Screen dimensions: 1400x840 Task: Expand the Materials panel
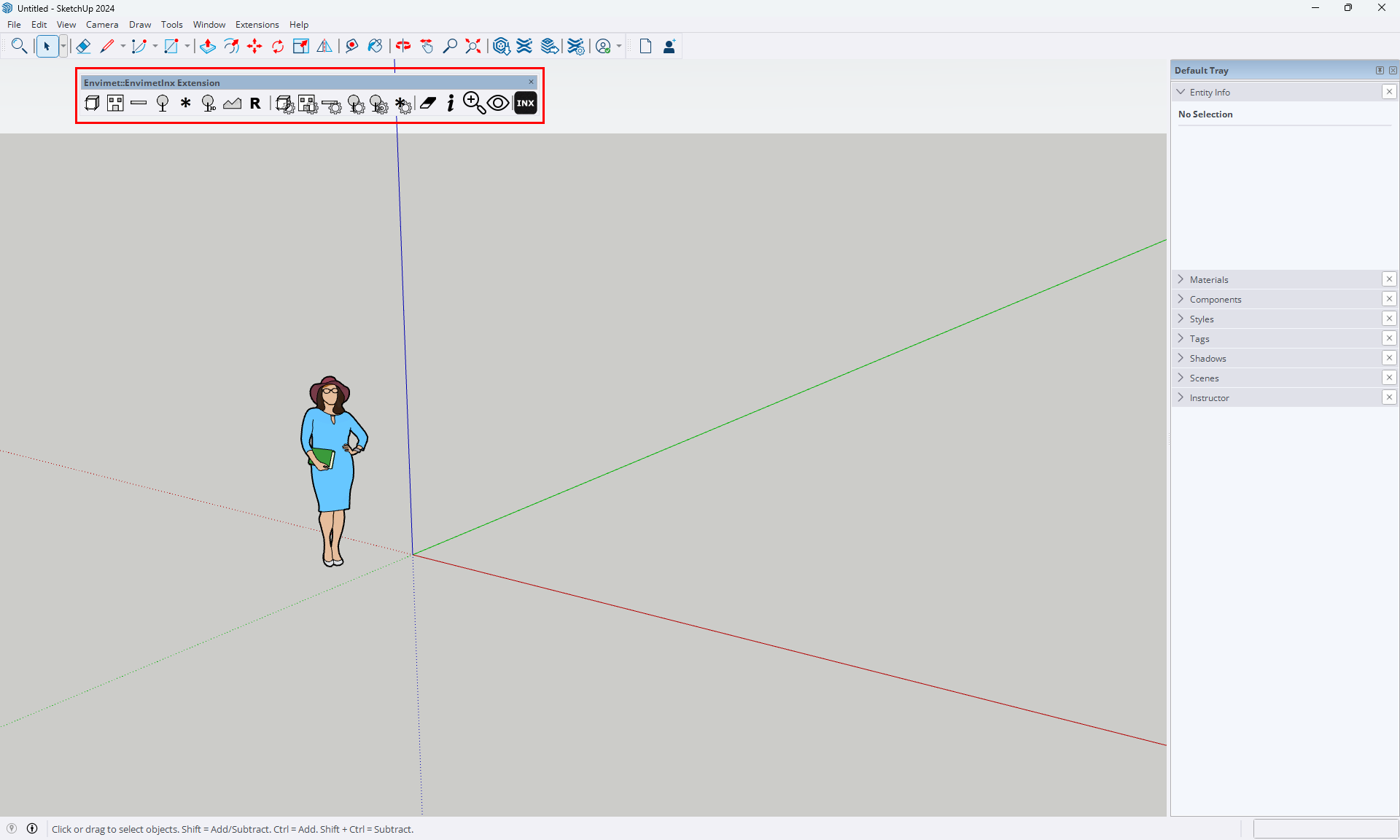tap(1209, 280)
